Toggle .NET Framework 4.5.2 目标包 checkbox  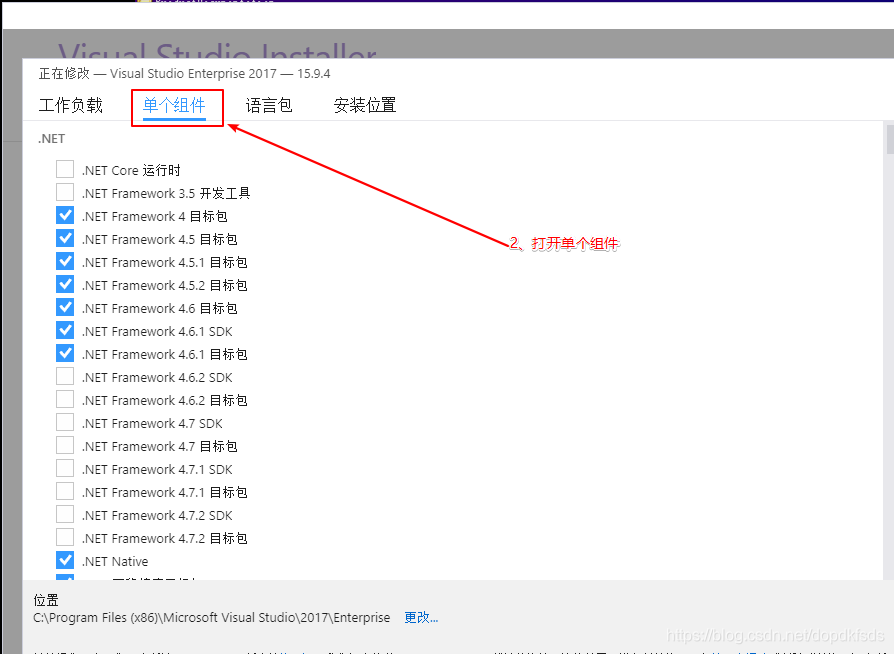65,285
